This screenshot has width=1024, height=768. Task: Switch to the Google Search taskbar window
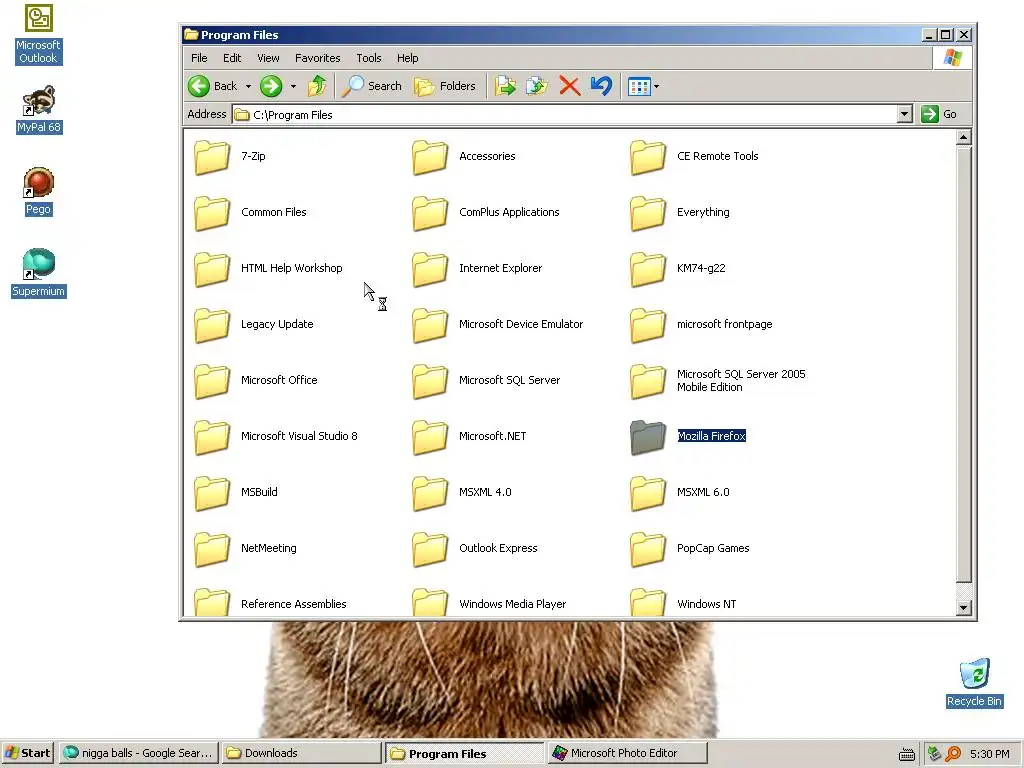click(138, 753)
